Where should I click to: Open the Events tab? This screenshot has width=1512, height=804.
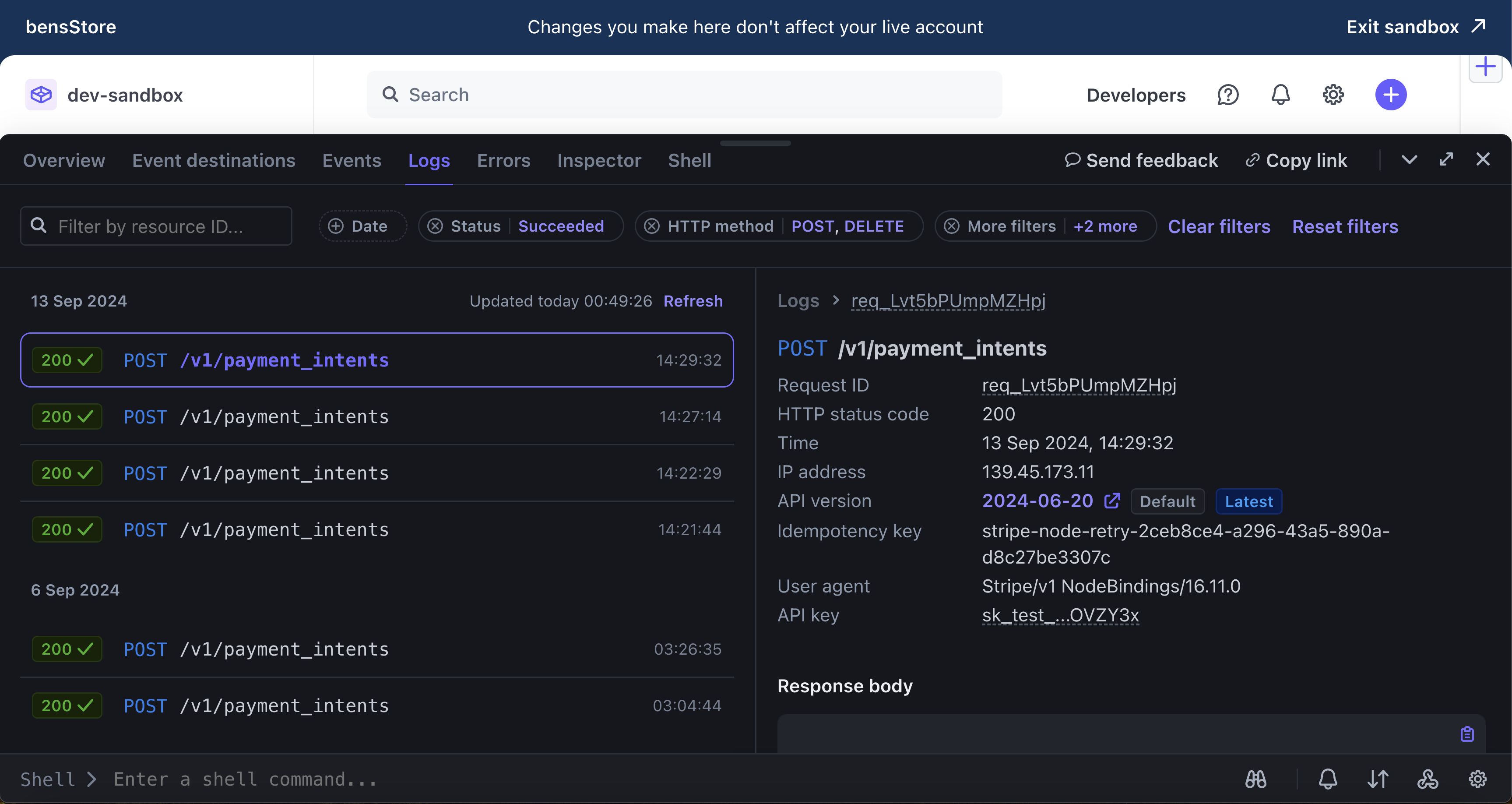click(x=352, y=160)
